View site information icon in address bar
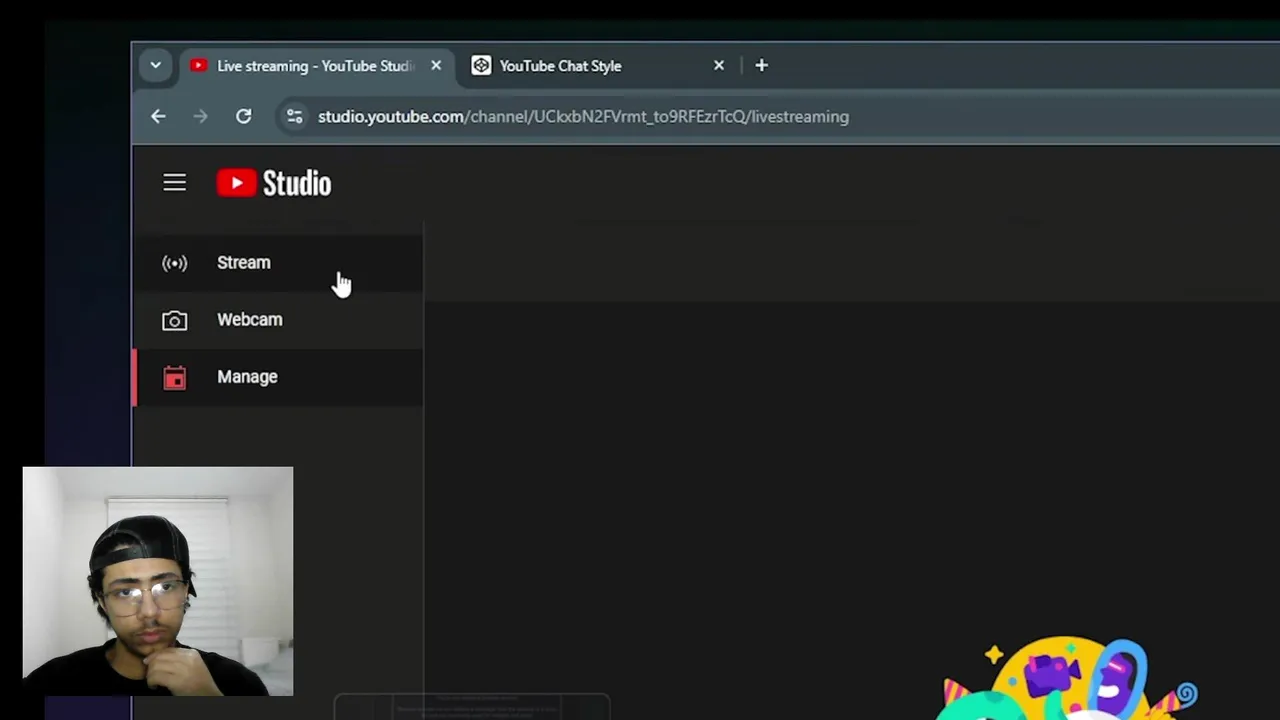Viewport: 1280px width, 720px height. click(x=294, y=117)
